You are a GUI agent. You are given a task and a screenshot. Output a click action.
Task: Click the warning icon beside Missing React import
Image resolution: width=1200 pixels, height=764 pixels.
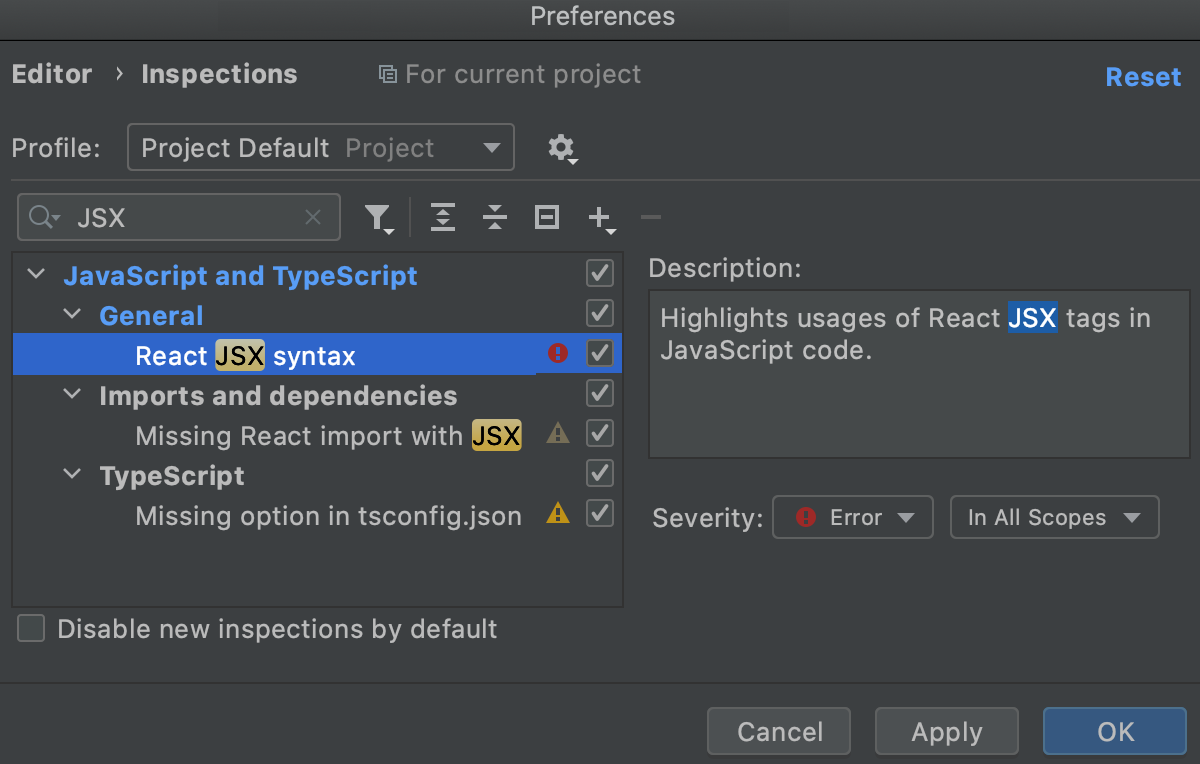coord(557,433)
